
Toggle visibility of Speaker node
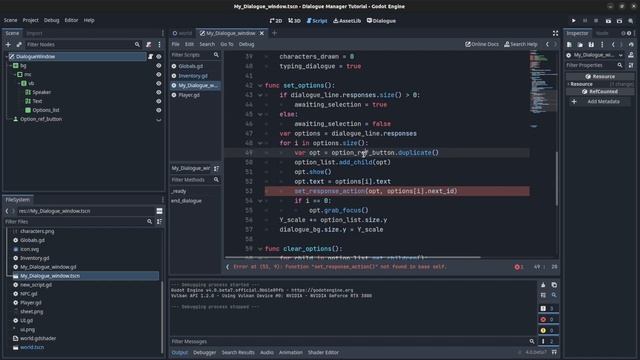(x=159, y=92)
